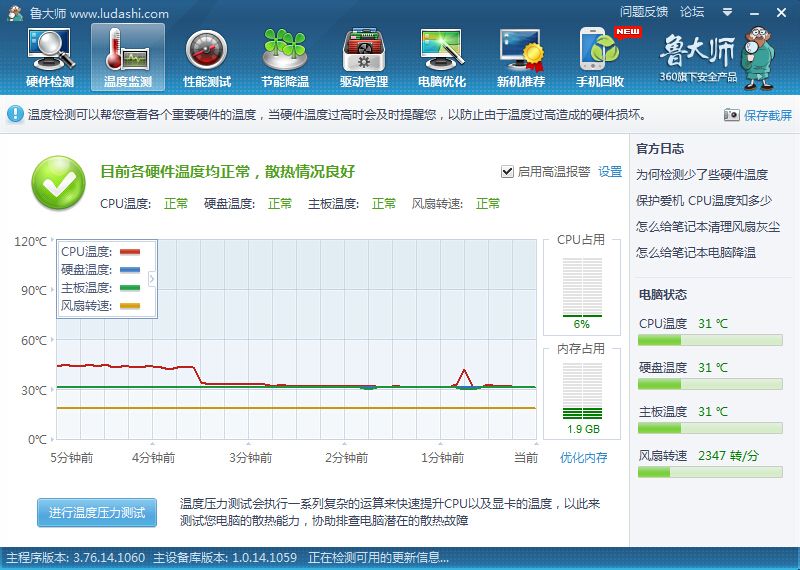
Task: Click the 主板温度 progress bar in 电脑状态
Action: [x=710, y=428]
